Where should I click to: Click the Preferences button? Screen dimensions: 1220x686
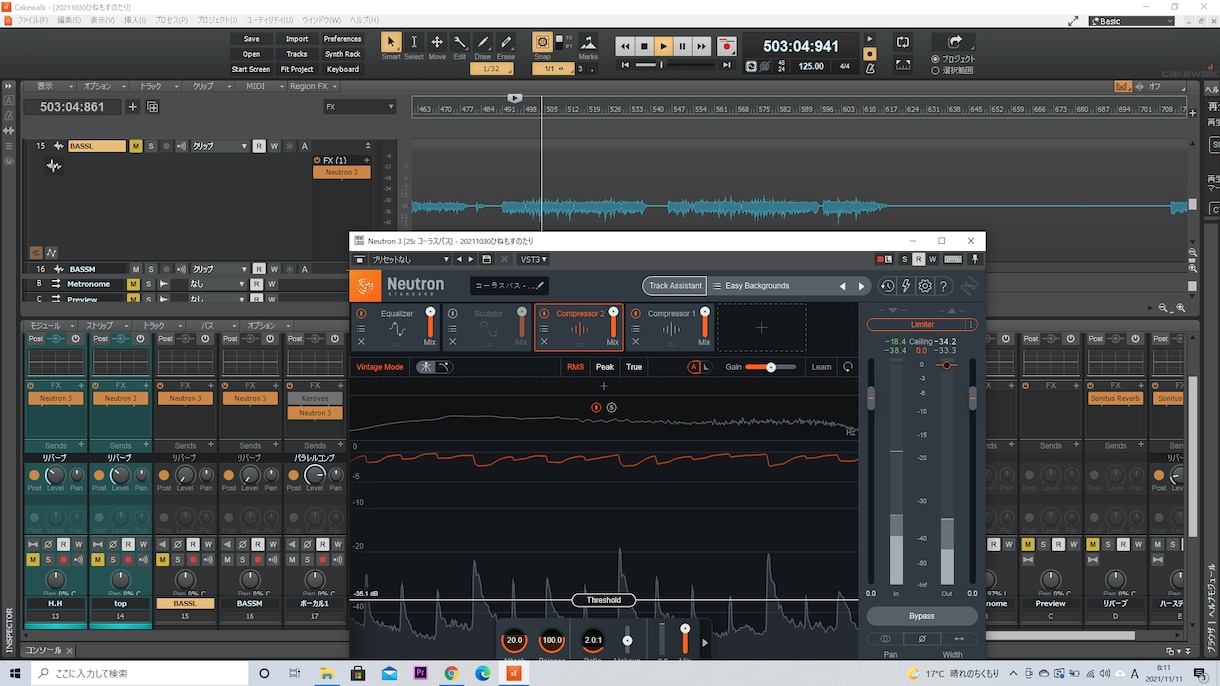342,39
